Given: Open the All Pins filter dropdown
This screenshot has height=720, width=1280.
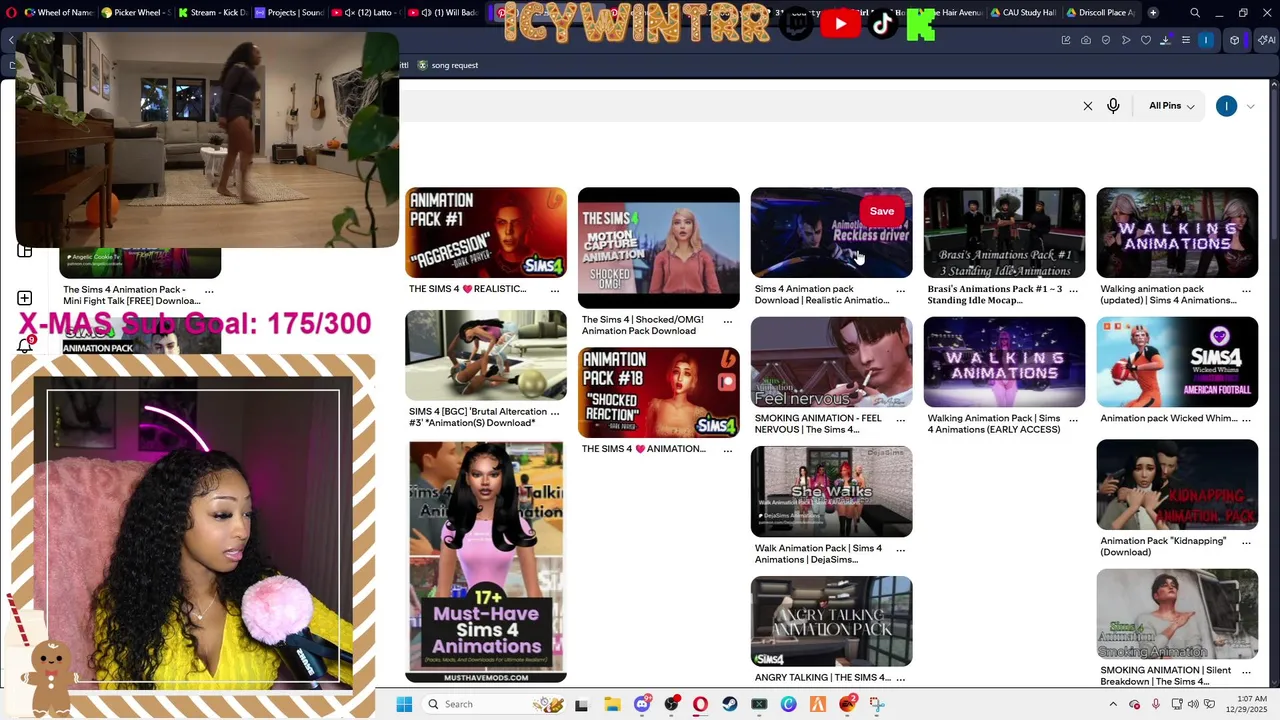Looking at the screenshot, I should pos(1171,106).
